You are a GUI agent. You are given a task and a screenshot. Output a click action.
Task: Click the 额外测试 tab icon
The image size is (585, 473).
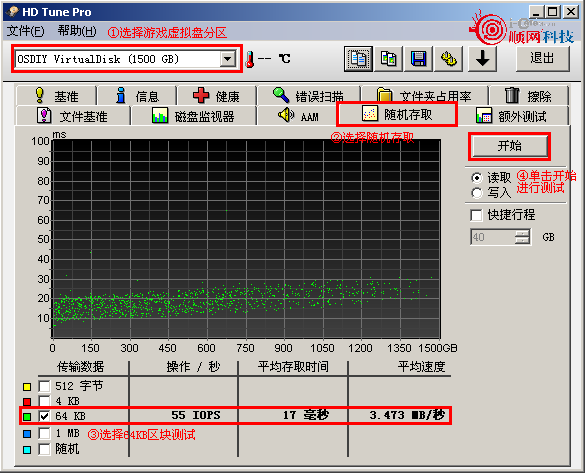click(484, 115)
